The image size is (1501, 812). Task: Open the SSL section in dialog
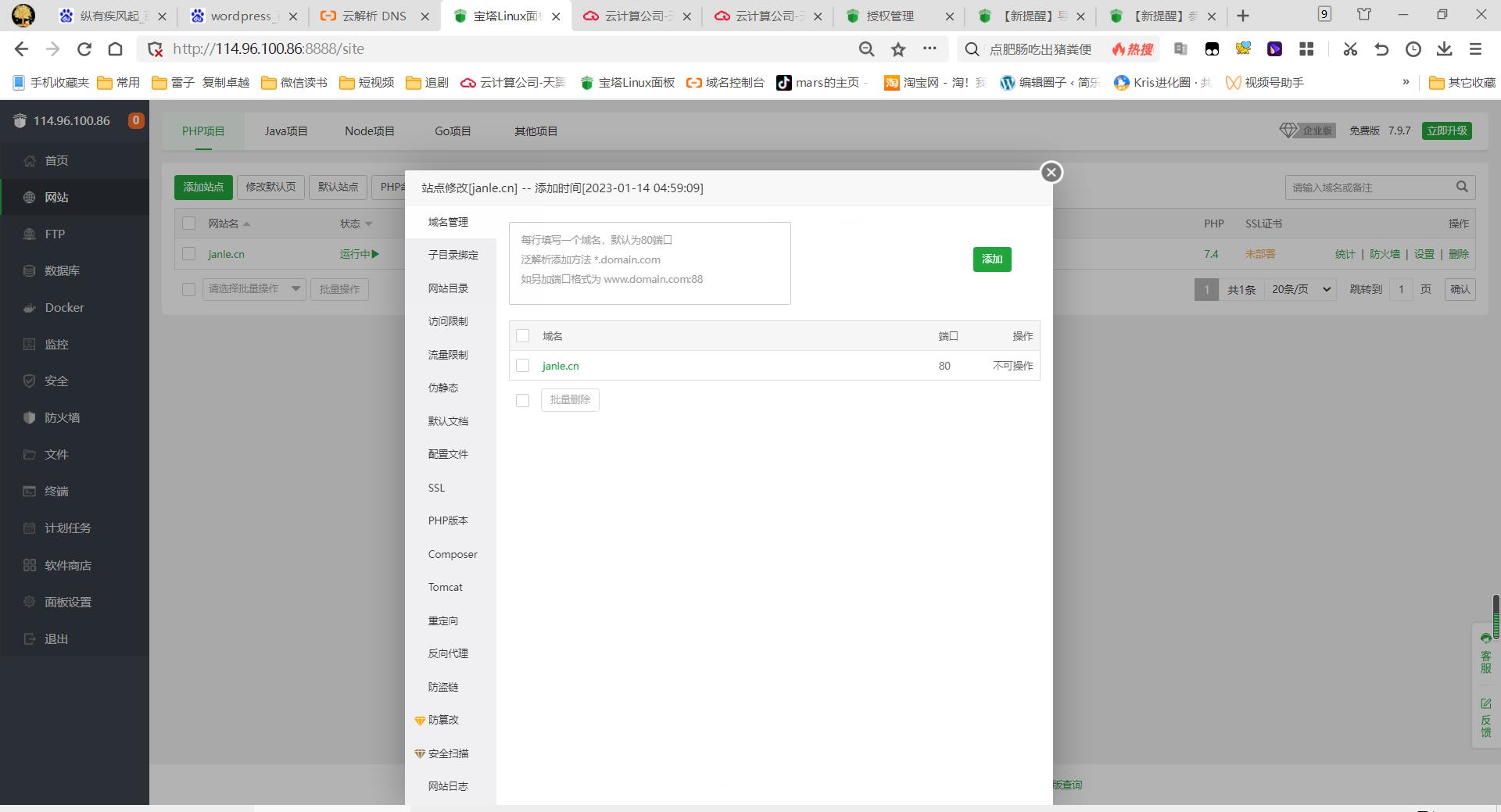coord(436,488)
